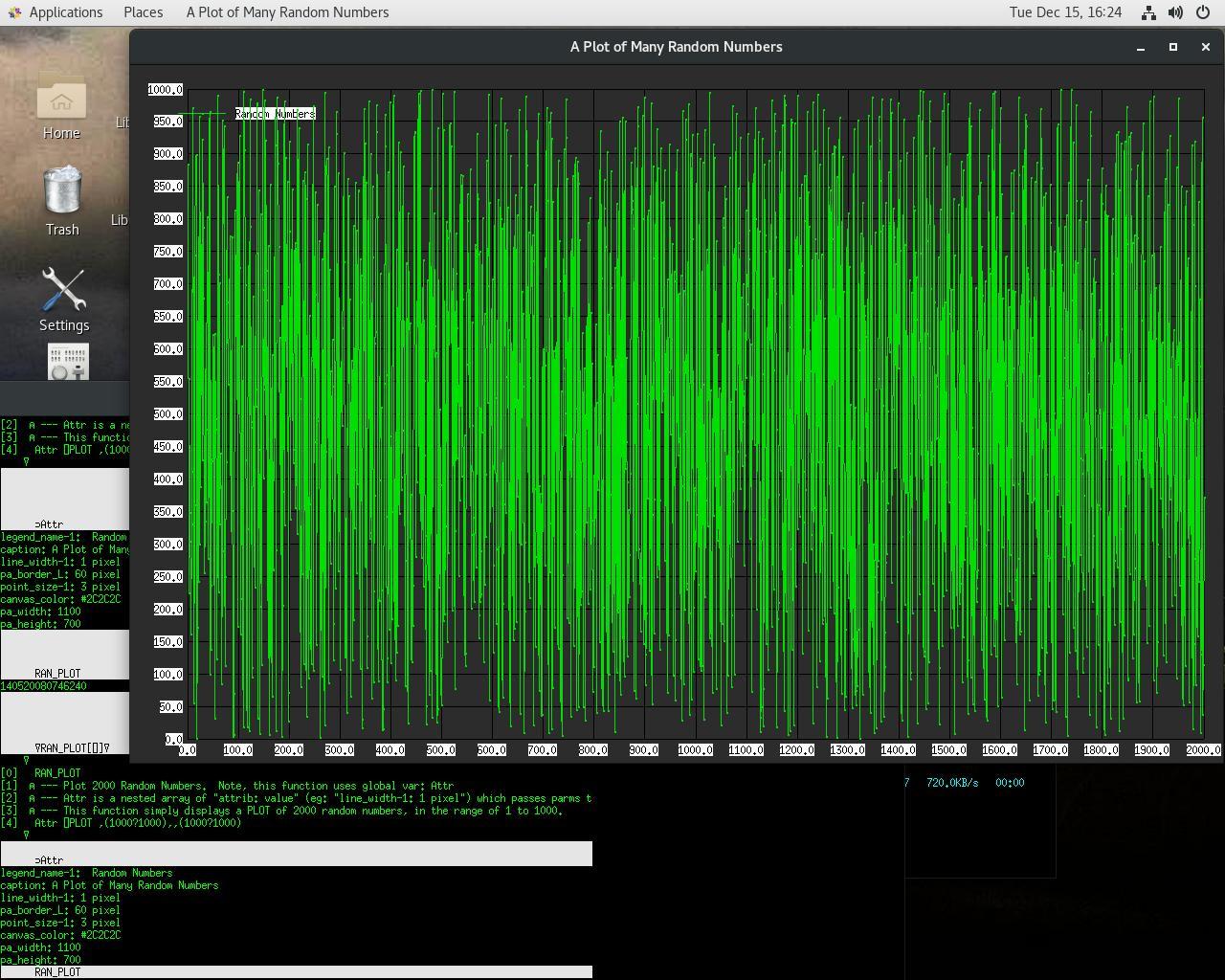
Task: Click the ∇RAN_PLOT[⎕]∇ command line
Action: coord(72,748)
